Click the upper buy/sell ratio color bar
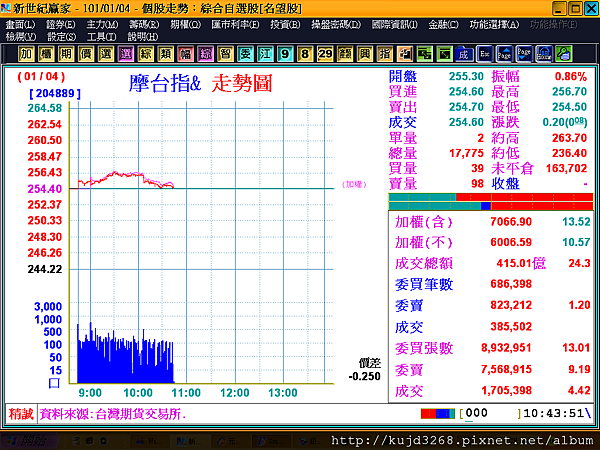The height and width of the screenshot is (450, 600). pyautogui.click(x=491, y=197)
